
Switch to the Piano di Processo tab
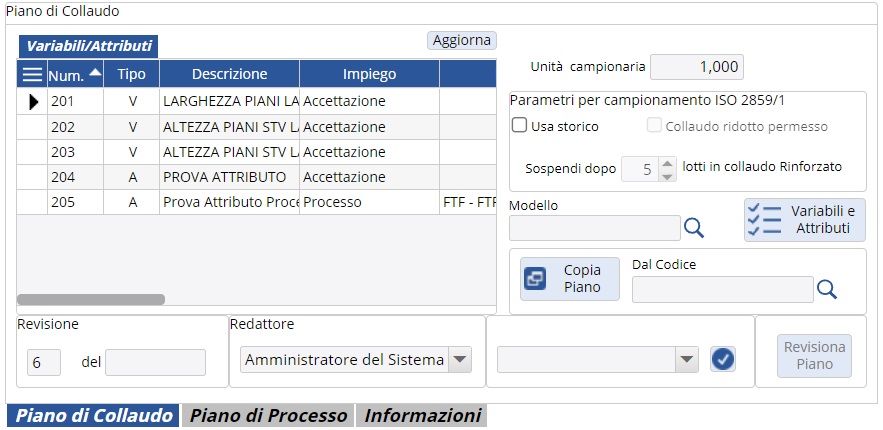pyautogui.click(x=268, y=416)
